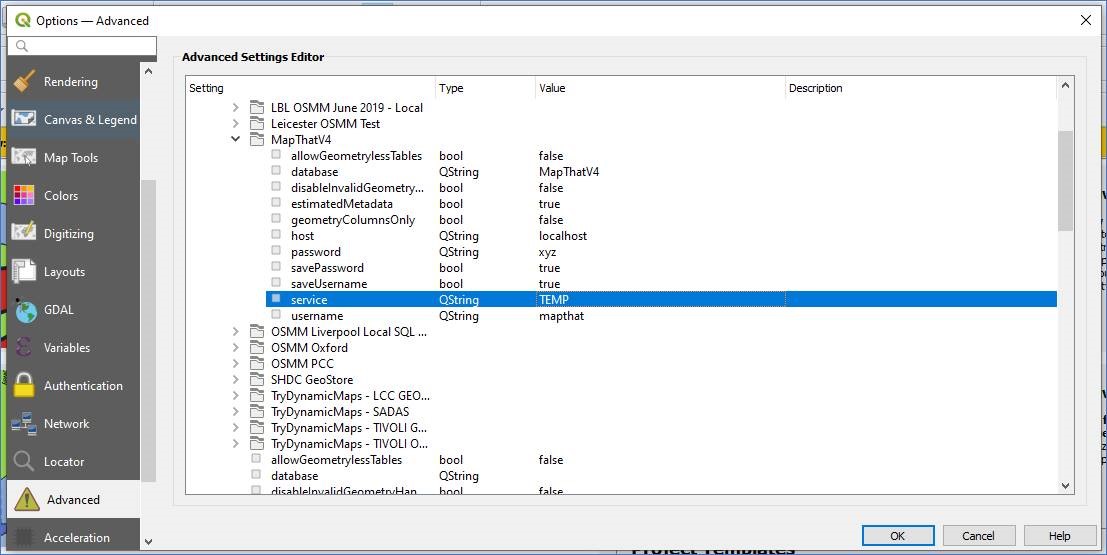The height and width of the screenshot is (555, 1107).
Task: Close the Options dialog
Action: (1086, 20)
